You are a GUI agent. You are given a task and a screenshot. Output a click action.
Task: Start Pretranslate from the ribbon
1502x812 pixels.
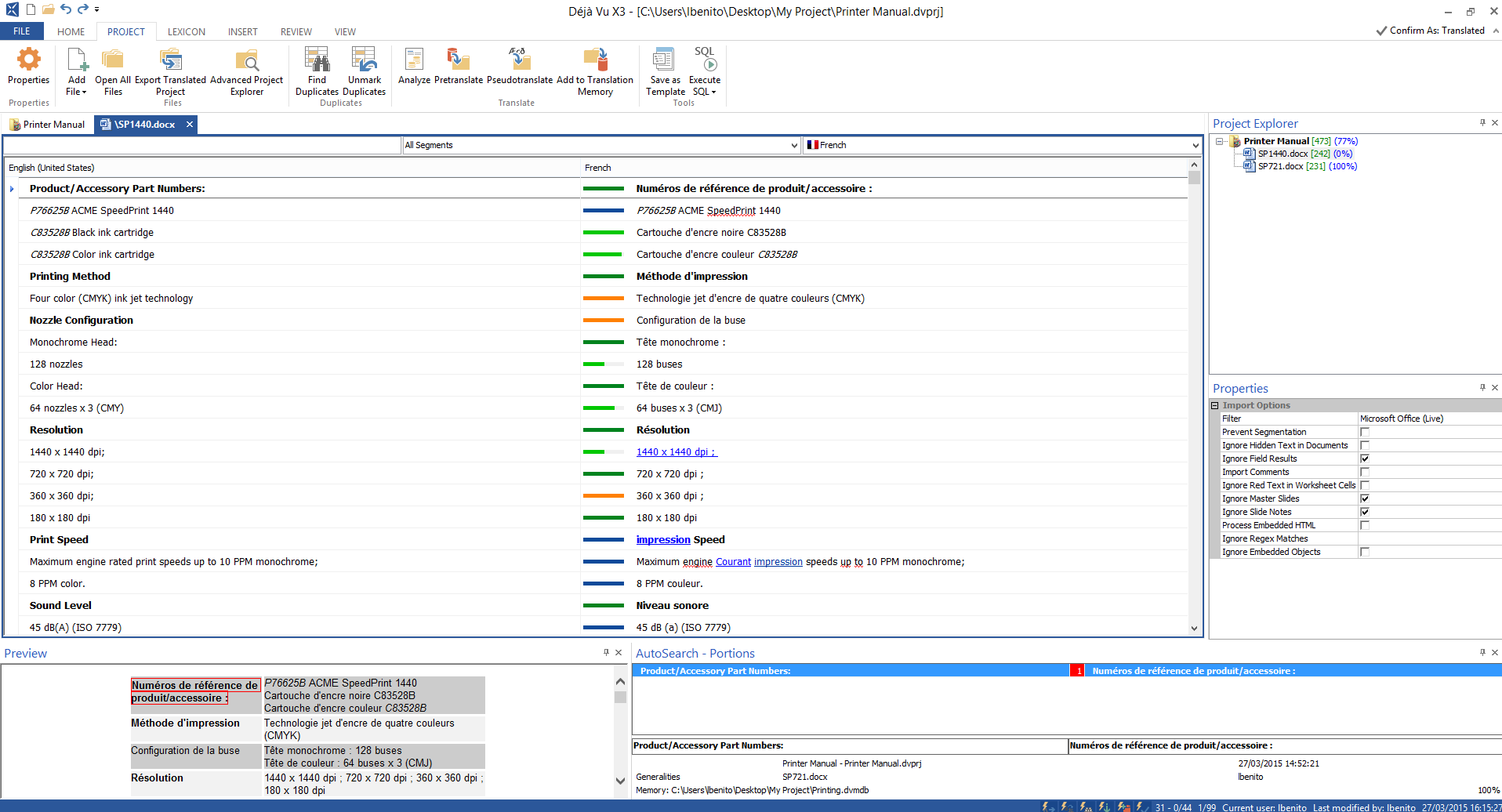click(x=458, y=60)
